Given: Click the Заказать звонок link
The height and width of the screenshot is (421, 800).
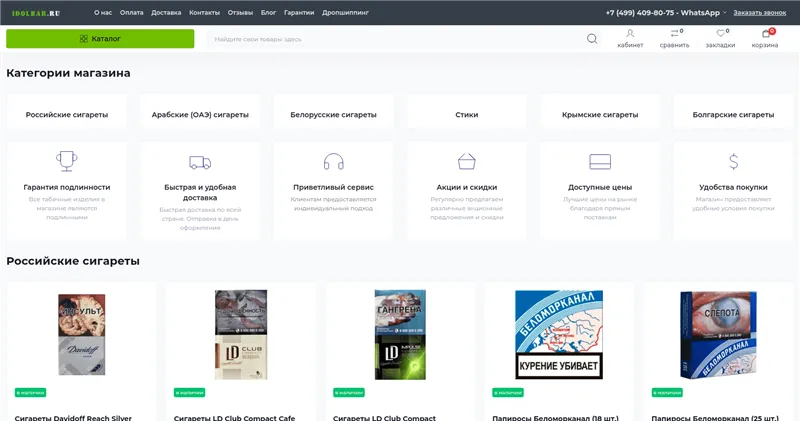Looking at the screenshot, I should (x=760, y=13).
